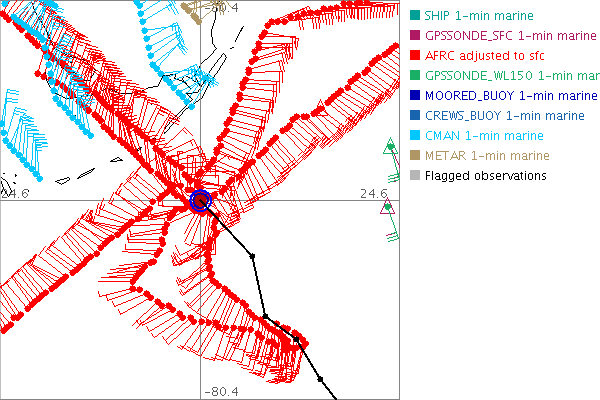Click the 24.6 latitude label at right map edge
This screenshot has width=600, height=400.
(377, 192)
